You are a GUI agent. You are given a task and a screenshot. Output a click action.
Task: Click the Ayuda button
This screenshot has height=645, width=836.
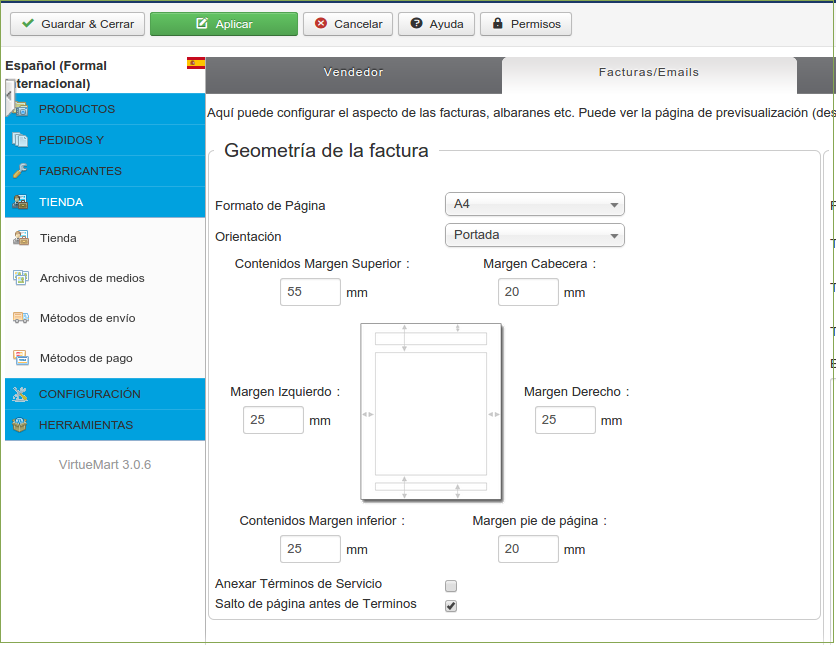436,24
